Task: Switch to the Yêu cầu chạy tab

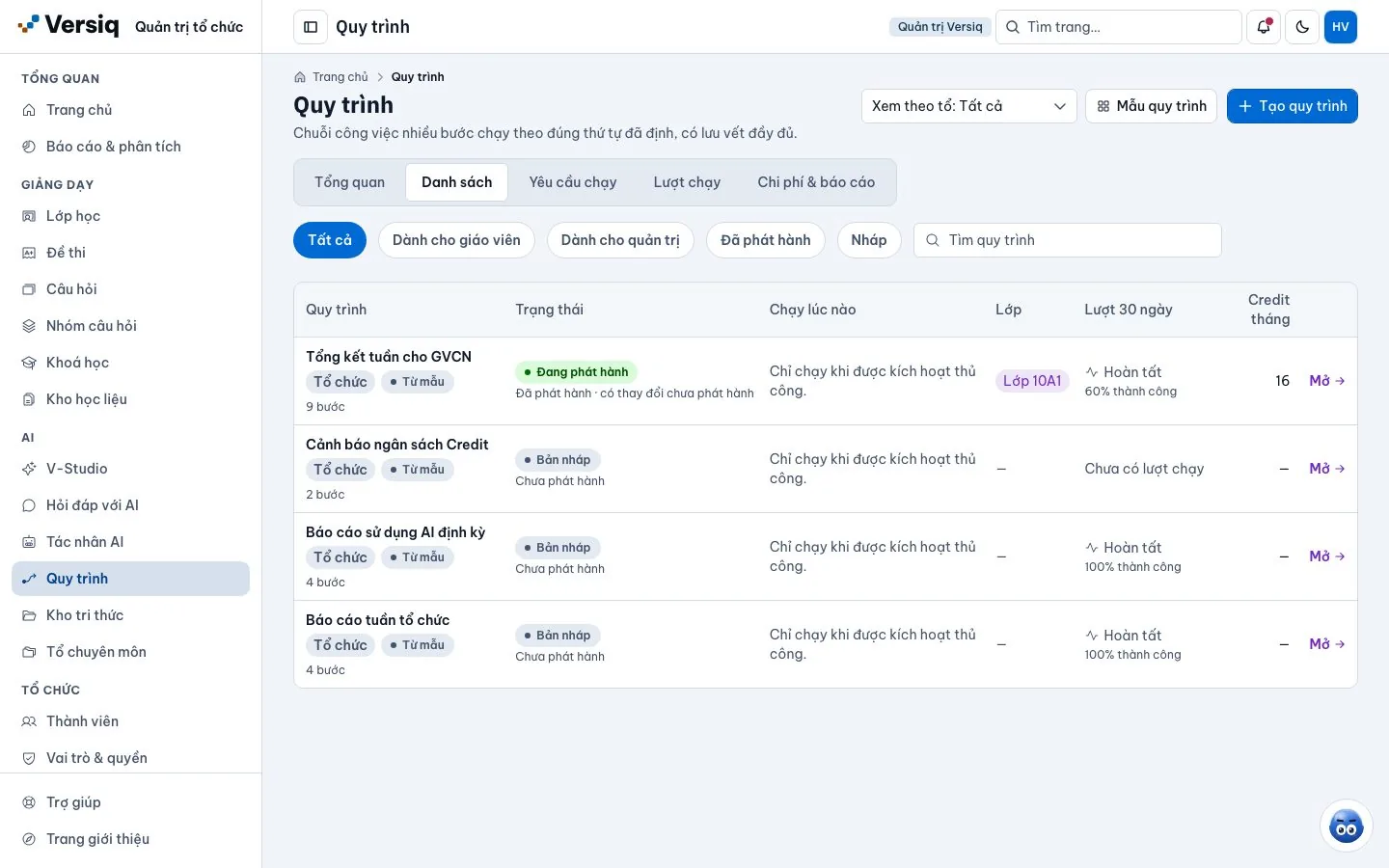Action: point(573,182)
